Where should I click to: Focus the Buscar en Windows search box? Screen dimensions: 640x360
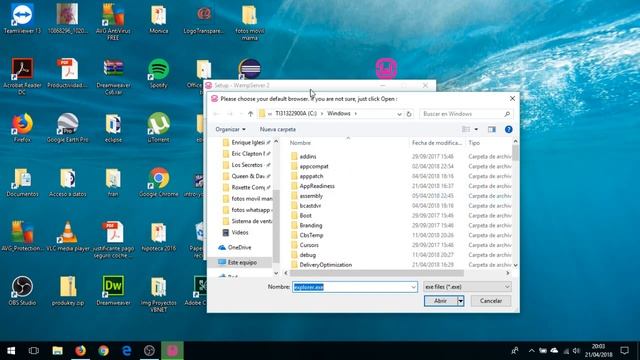466,114
